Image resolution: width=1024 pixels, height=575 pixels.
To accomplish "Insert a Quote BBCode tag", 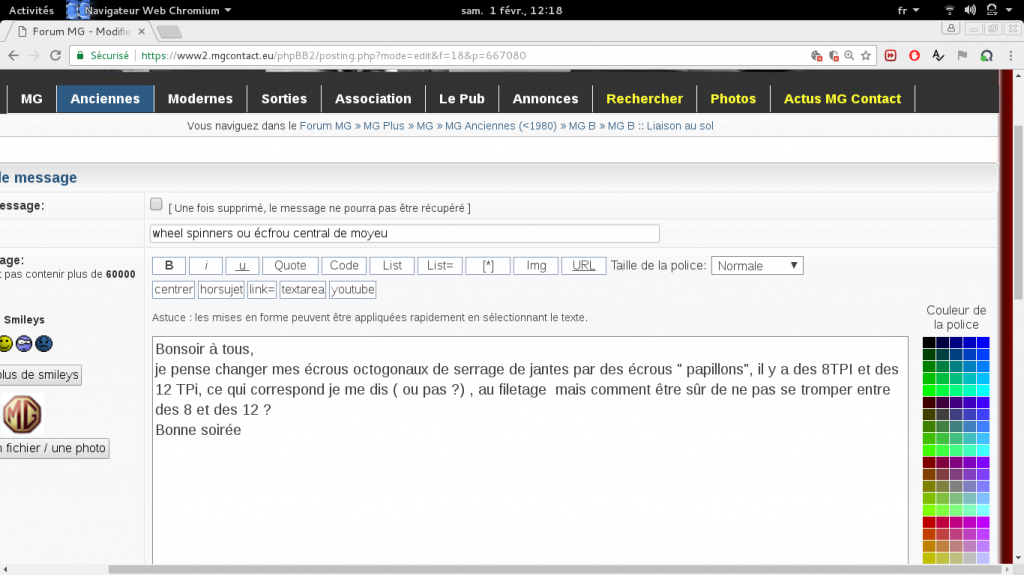I will (x=290, y=265).
